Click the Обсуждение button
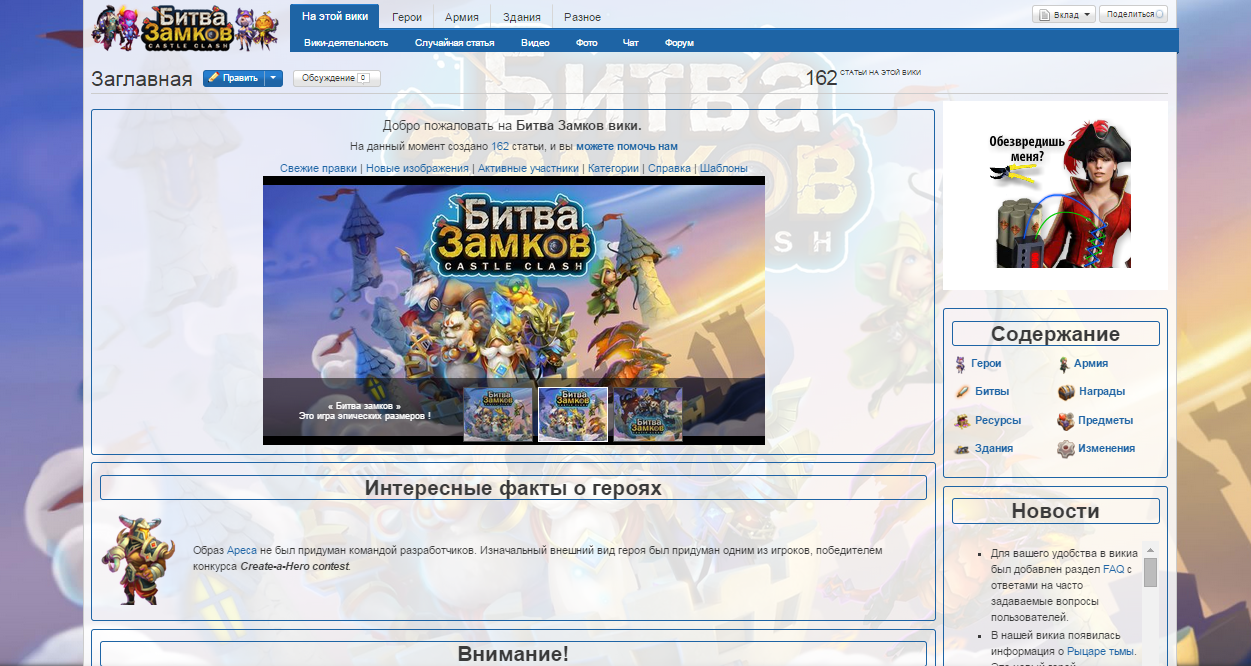 (x=336, y=78)
